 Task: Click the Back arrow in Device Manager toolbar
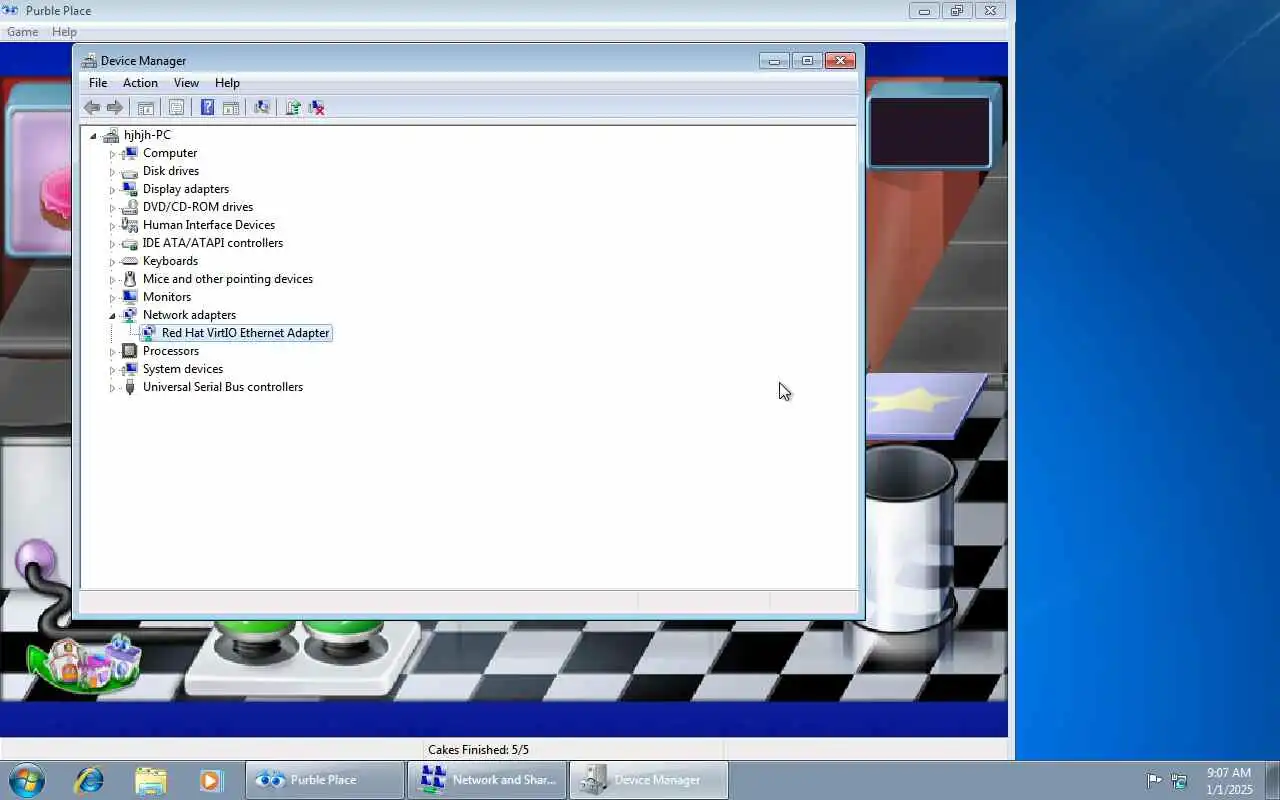tap(92, 107)
